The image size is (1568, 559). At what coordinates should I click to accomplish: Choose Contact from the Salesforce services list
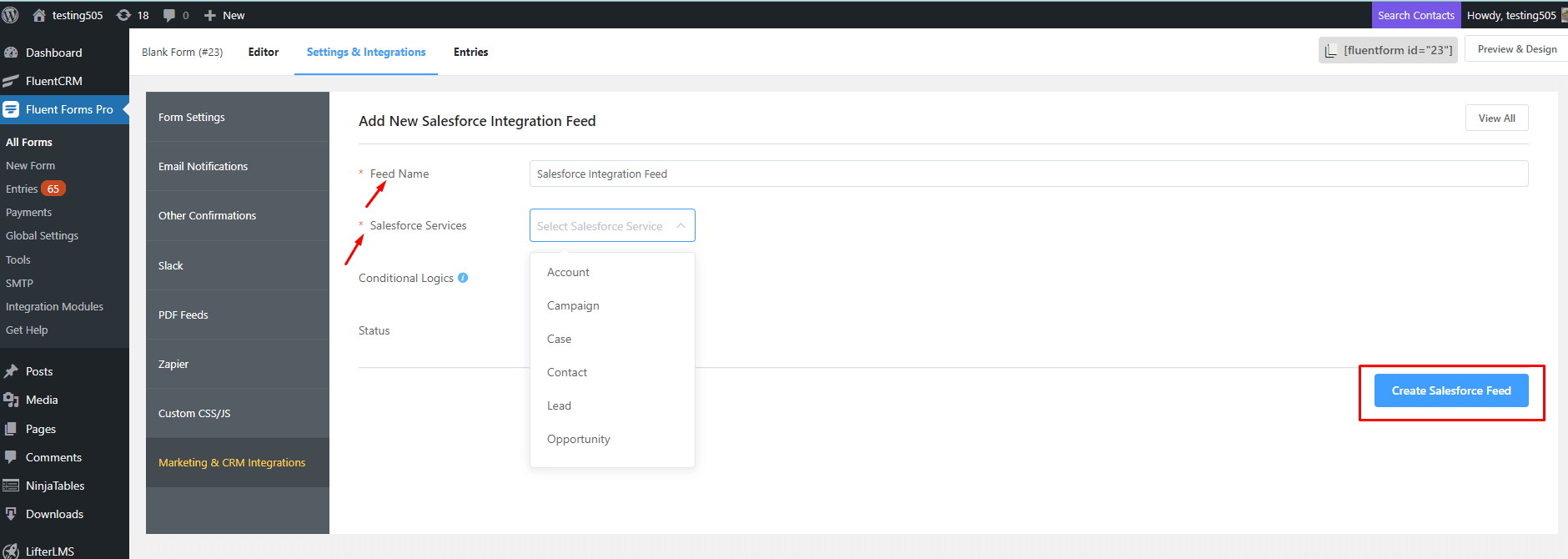612,372
